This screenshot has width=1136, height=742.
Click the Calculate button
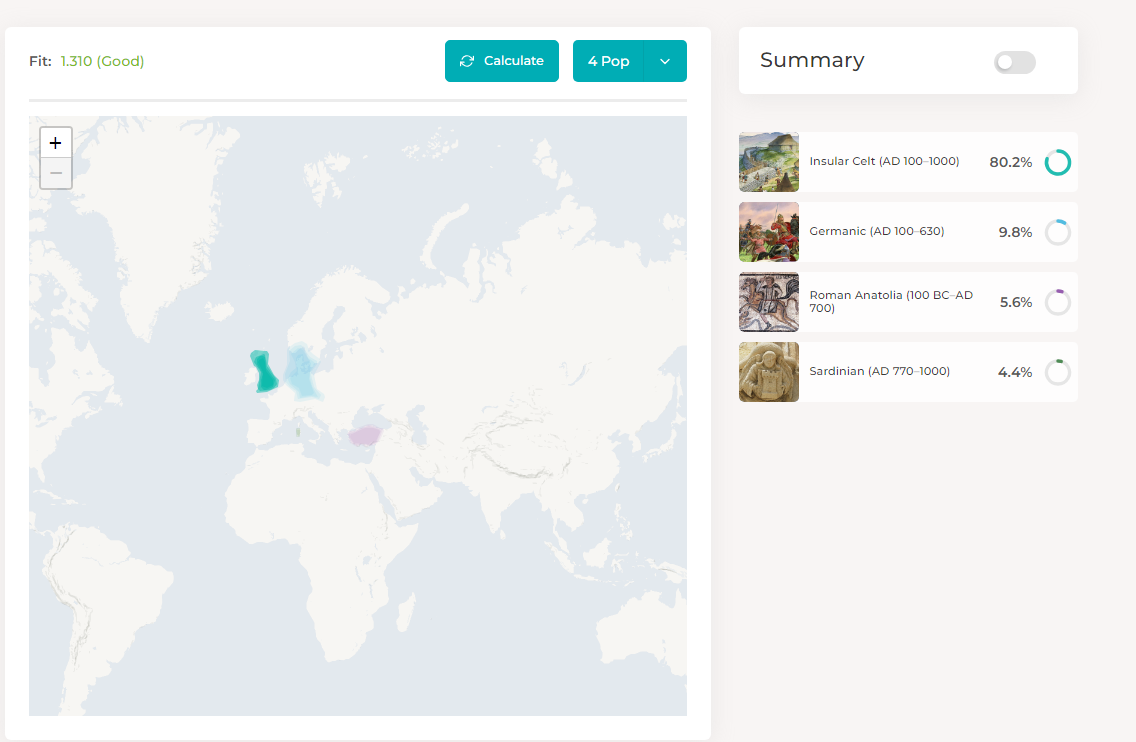pos(501,61)
